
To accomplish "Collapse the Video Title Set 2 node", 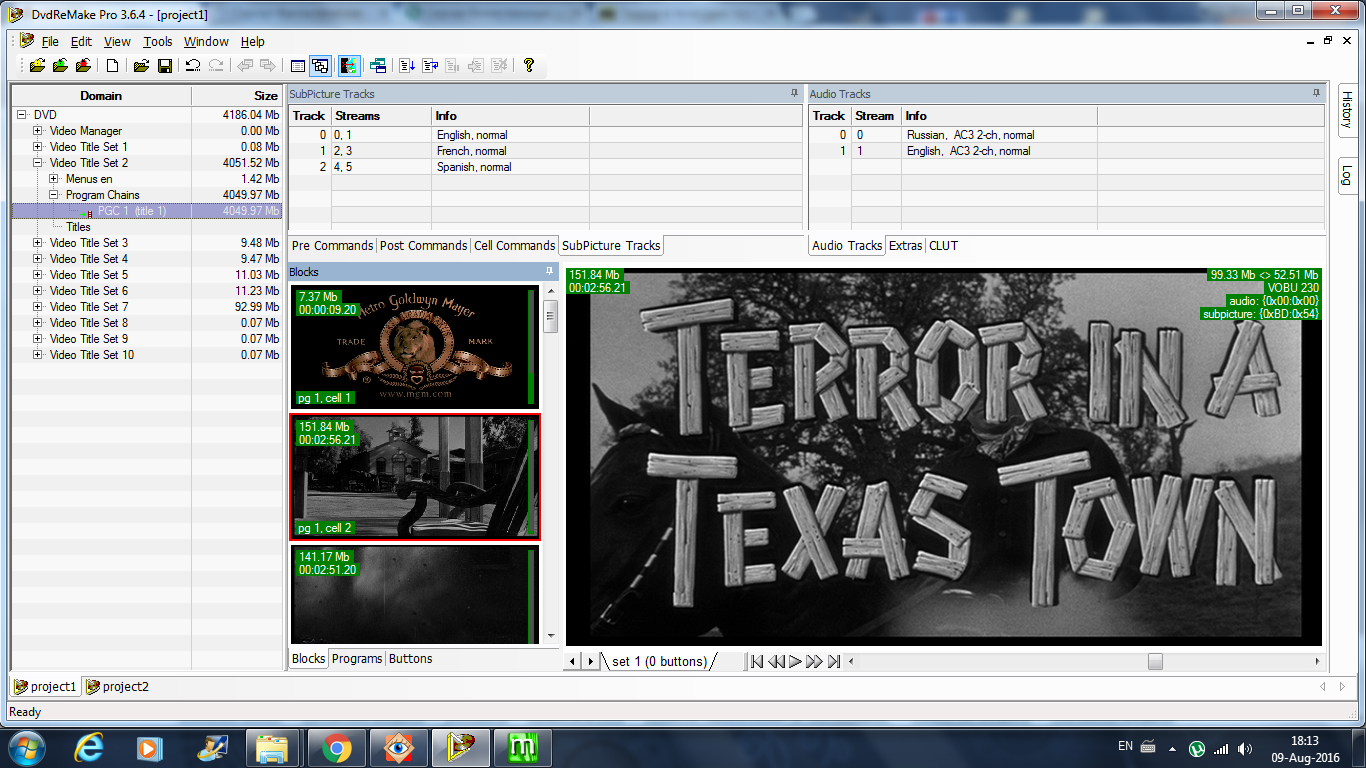I will 38,163.
